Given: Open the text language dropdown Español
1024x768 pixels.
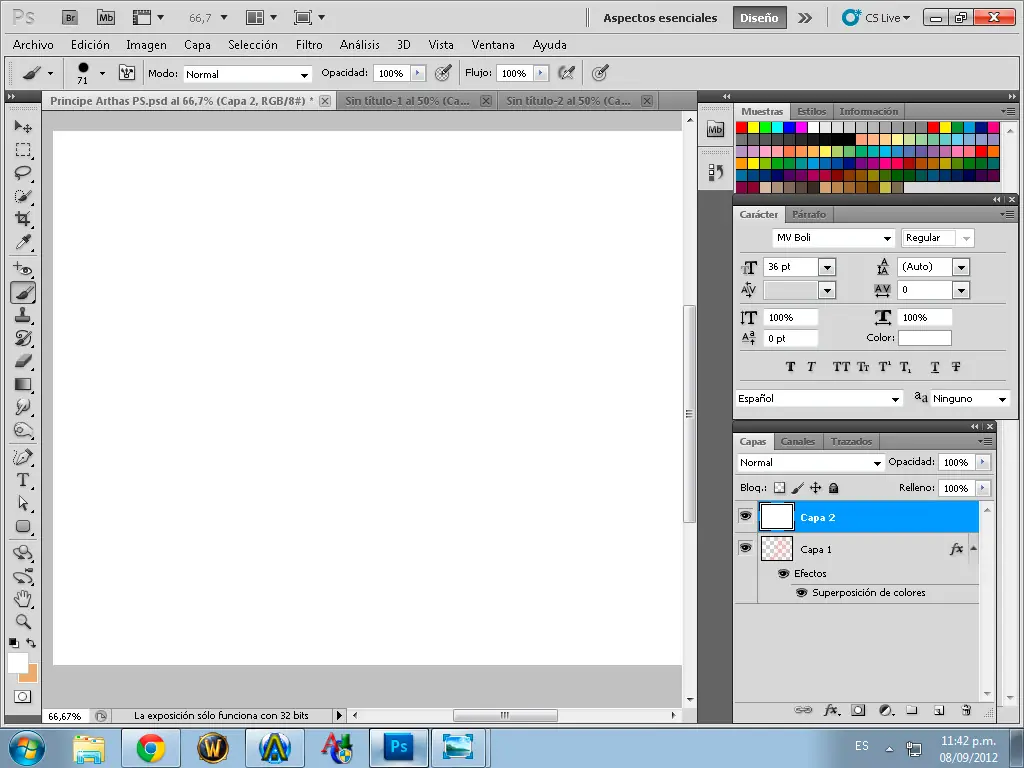Looking at the screenshot, I should [895, 399].
